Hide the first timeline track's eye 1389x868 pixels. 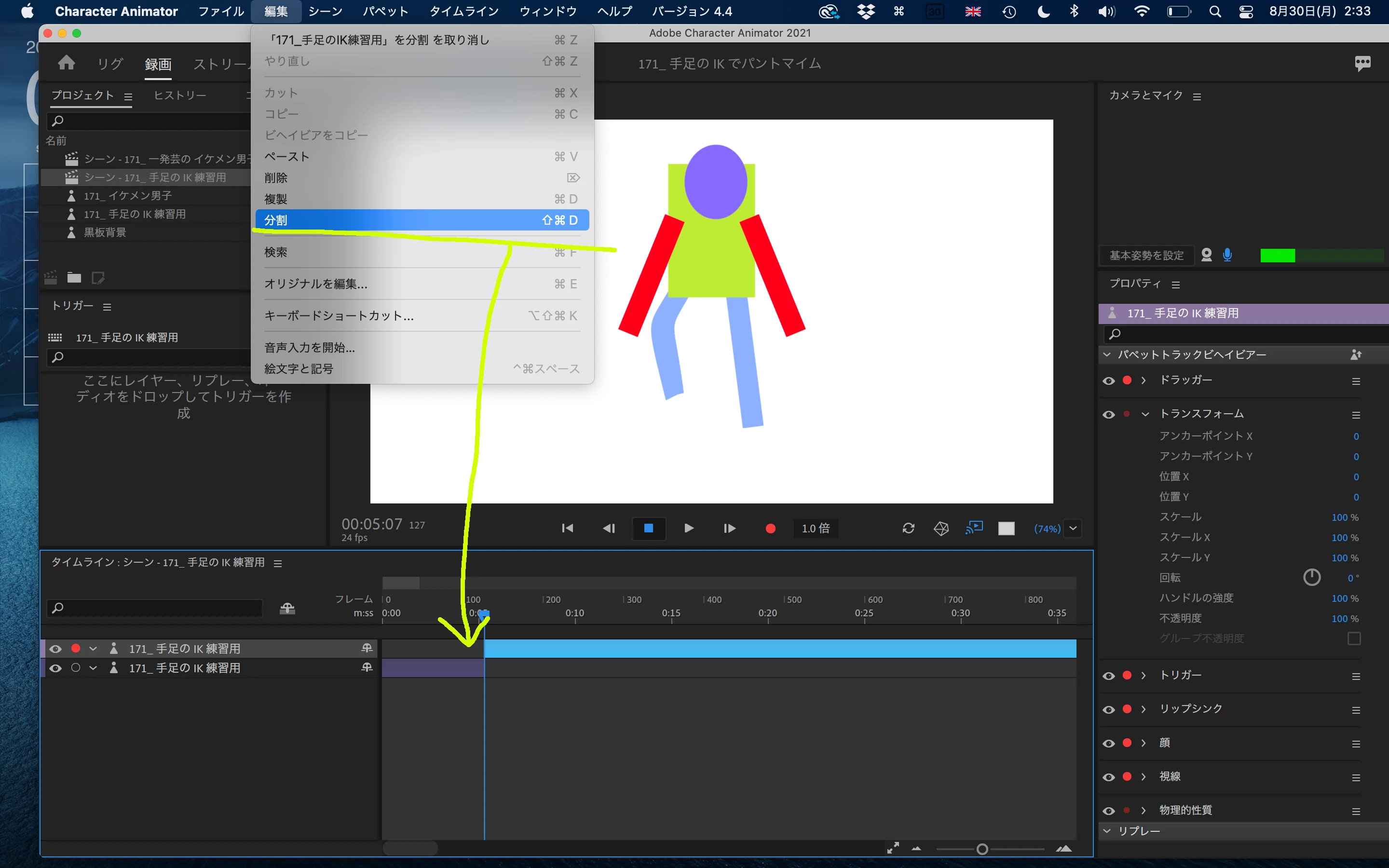[x=55, y=649]
